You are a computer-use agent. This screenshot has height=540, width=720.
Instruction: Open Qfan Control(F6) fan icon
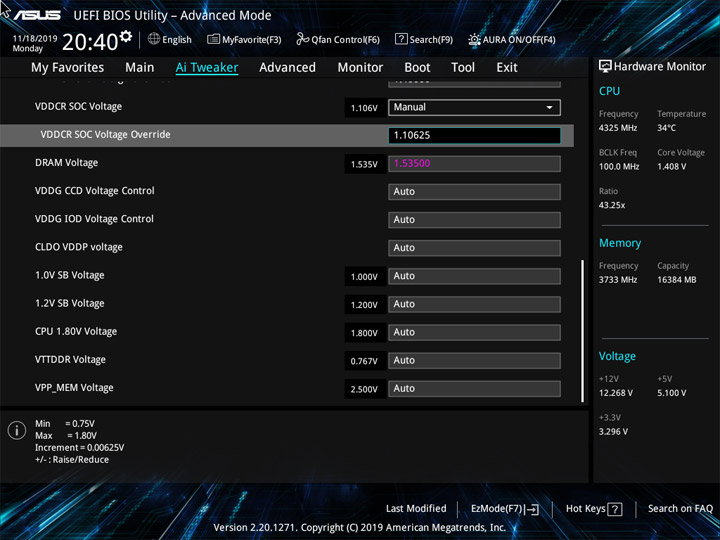coord(302,39)
